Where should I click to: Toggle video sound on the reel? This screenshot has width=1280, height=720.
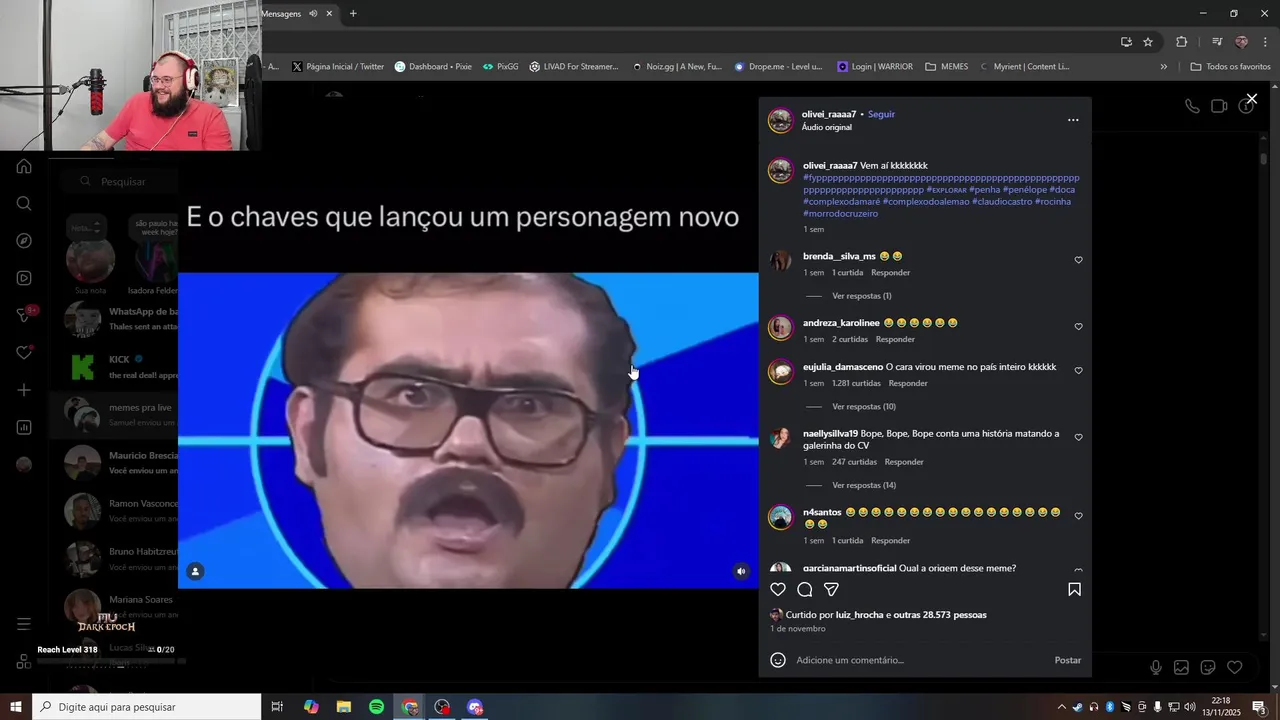pos(741,571)
